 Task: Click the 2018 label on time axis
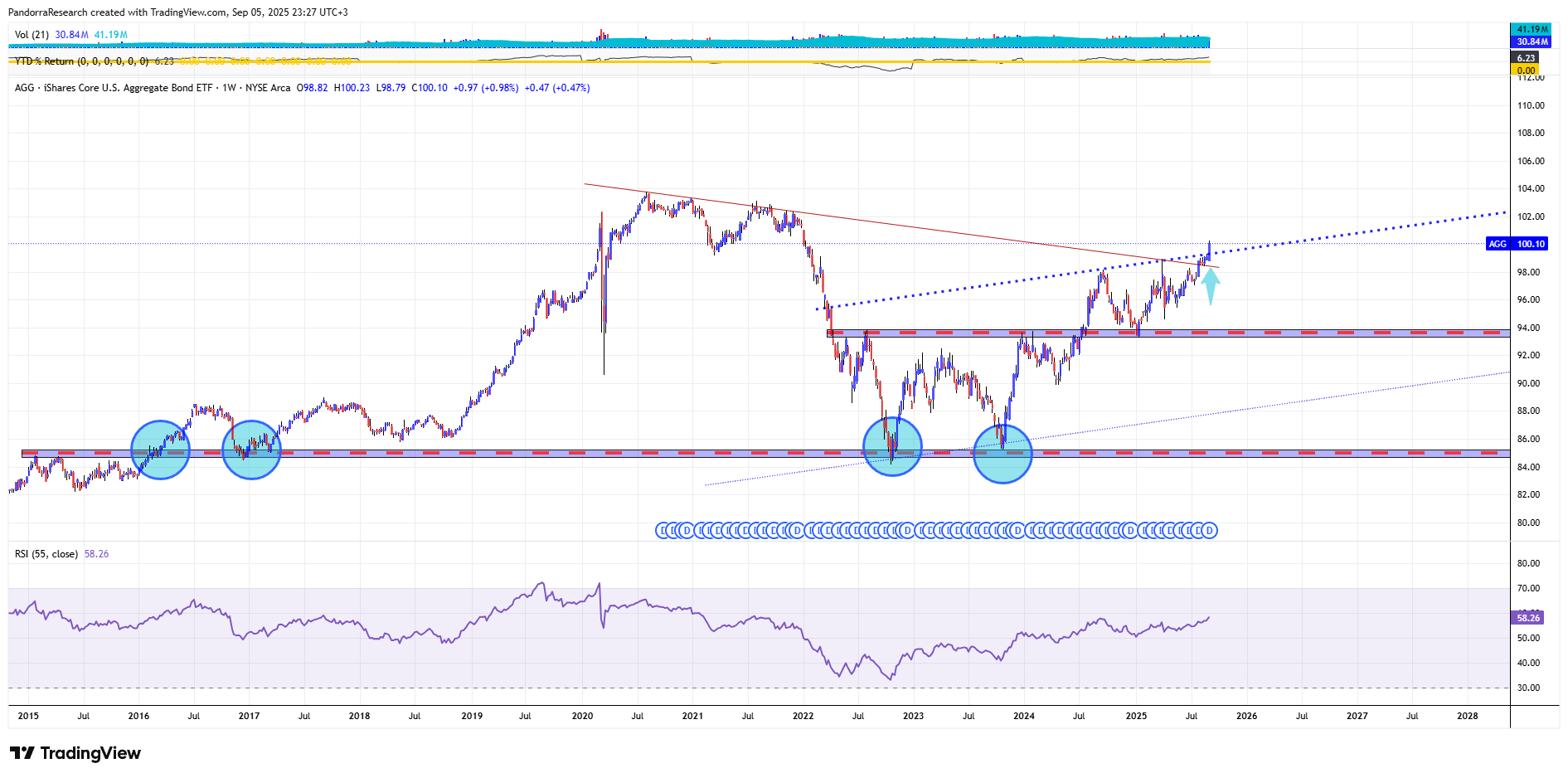coord(359,716)
